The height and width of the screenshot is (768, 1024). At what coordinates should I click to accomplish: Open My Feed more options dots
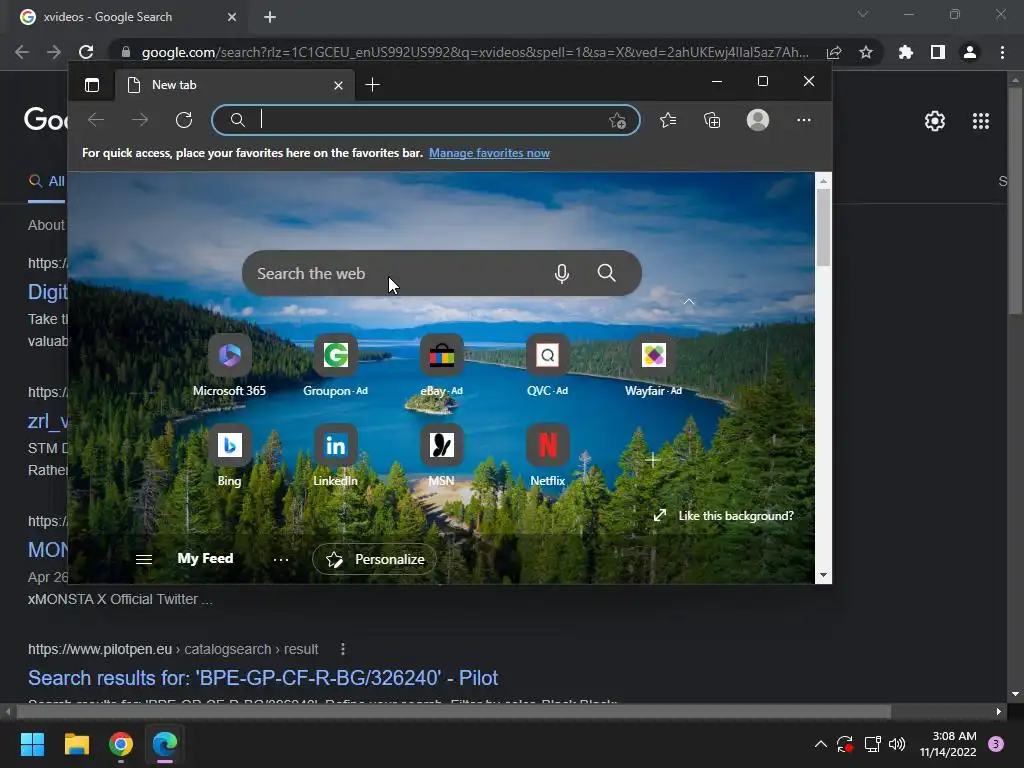coord(281,560)
